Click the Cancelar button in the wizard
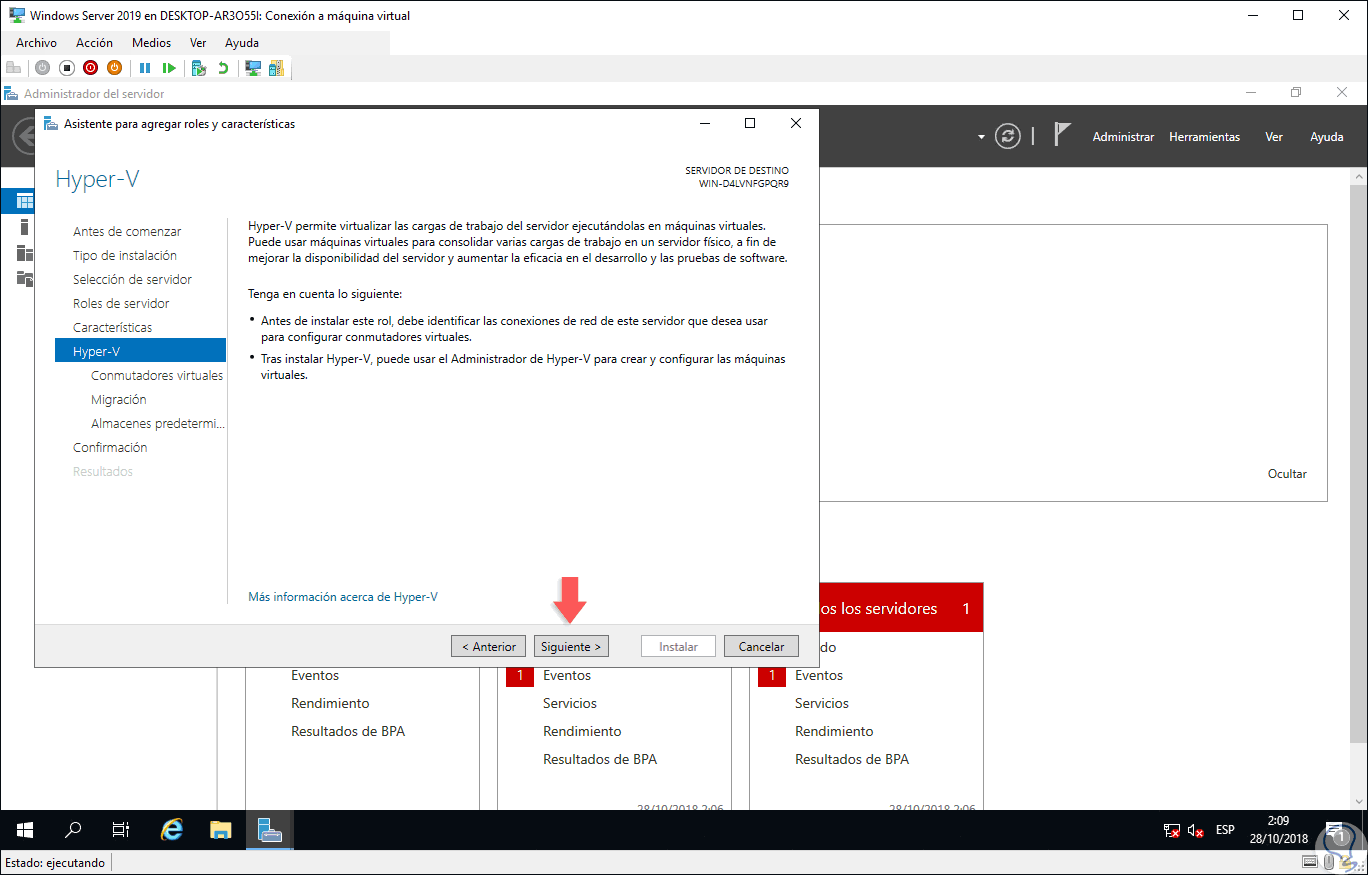The image size is (1368, 875). tap(761, 646)
